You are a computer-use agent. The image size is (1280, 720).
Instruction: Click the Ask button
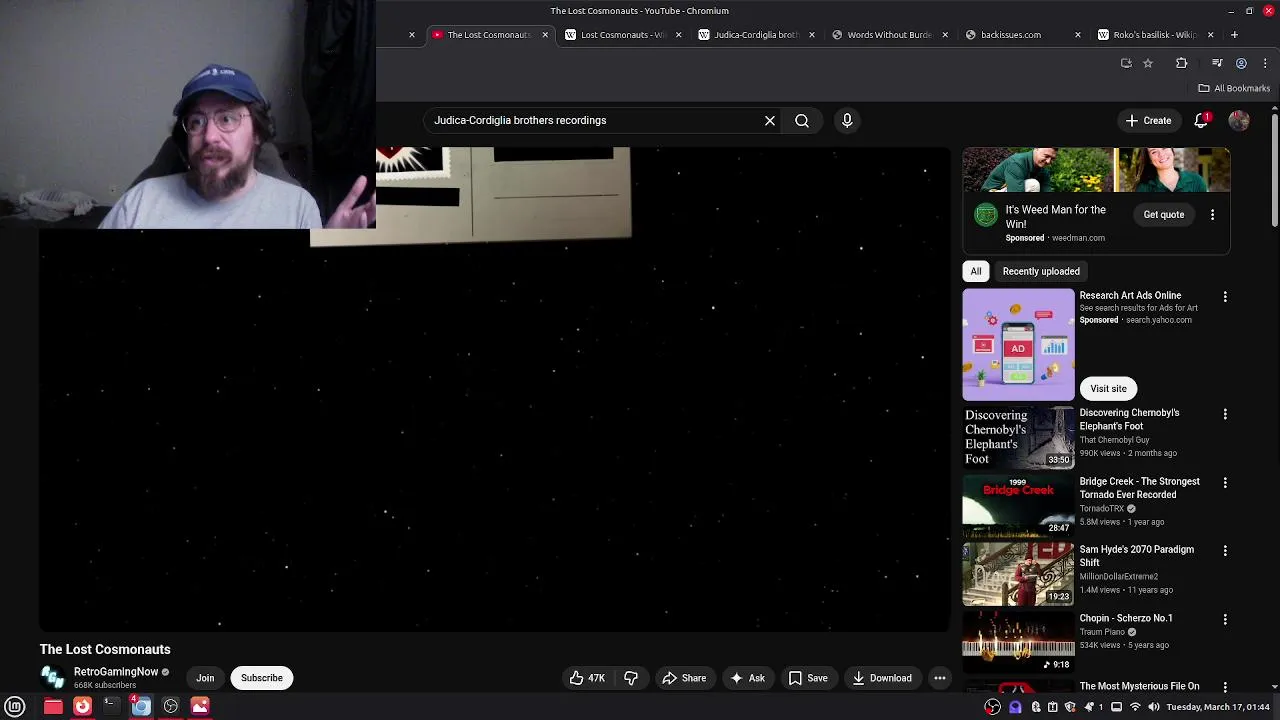coord(748,678)
